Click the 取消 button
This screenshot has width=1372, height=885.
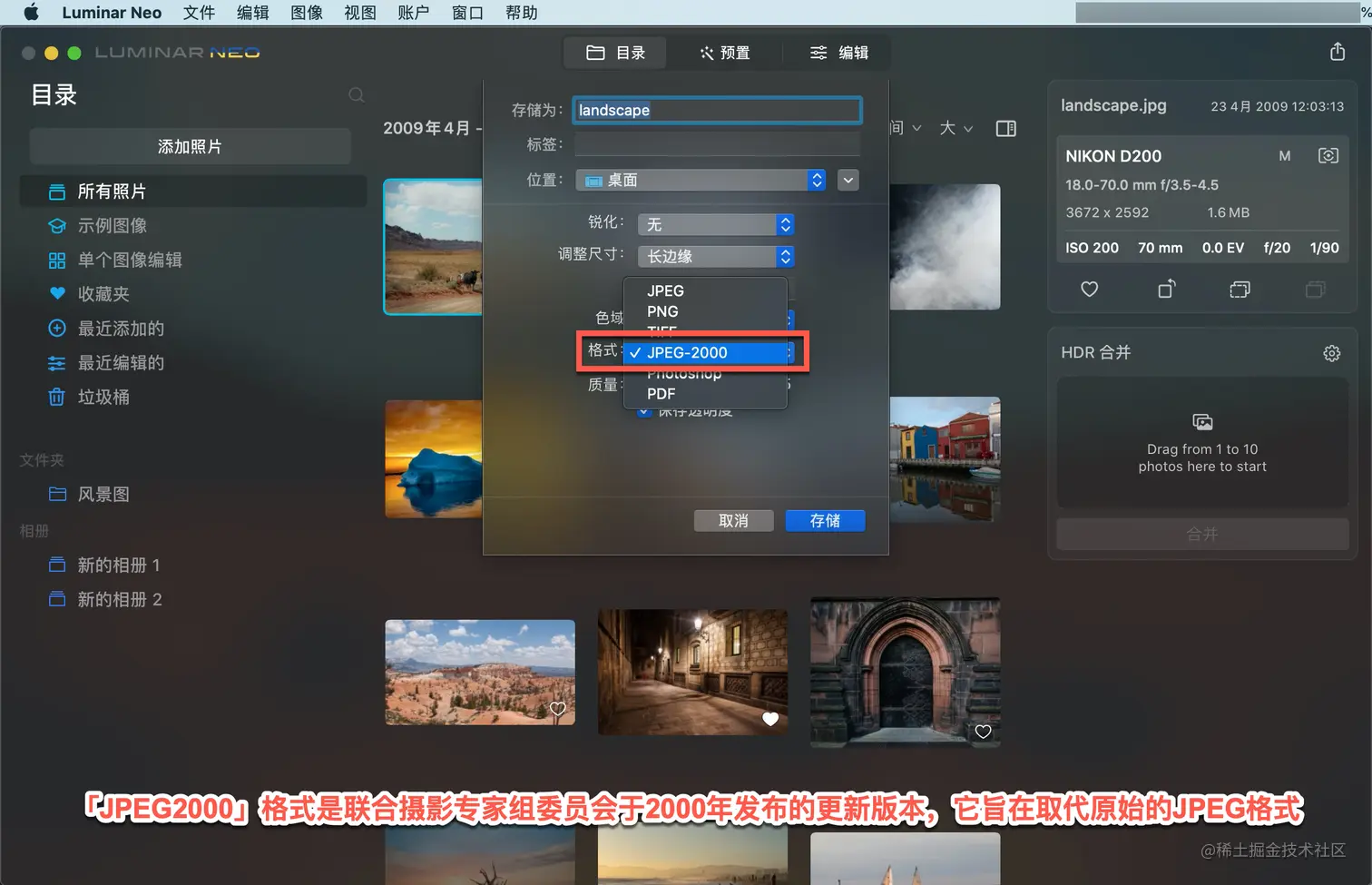pos(733,520)
